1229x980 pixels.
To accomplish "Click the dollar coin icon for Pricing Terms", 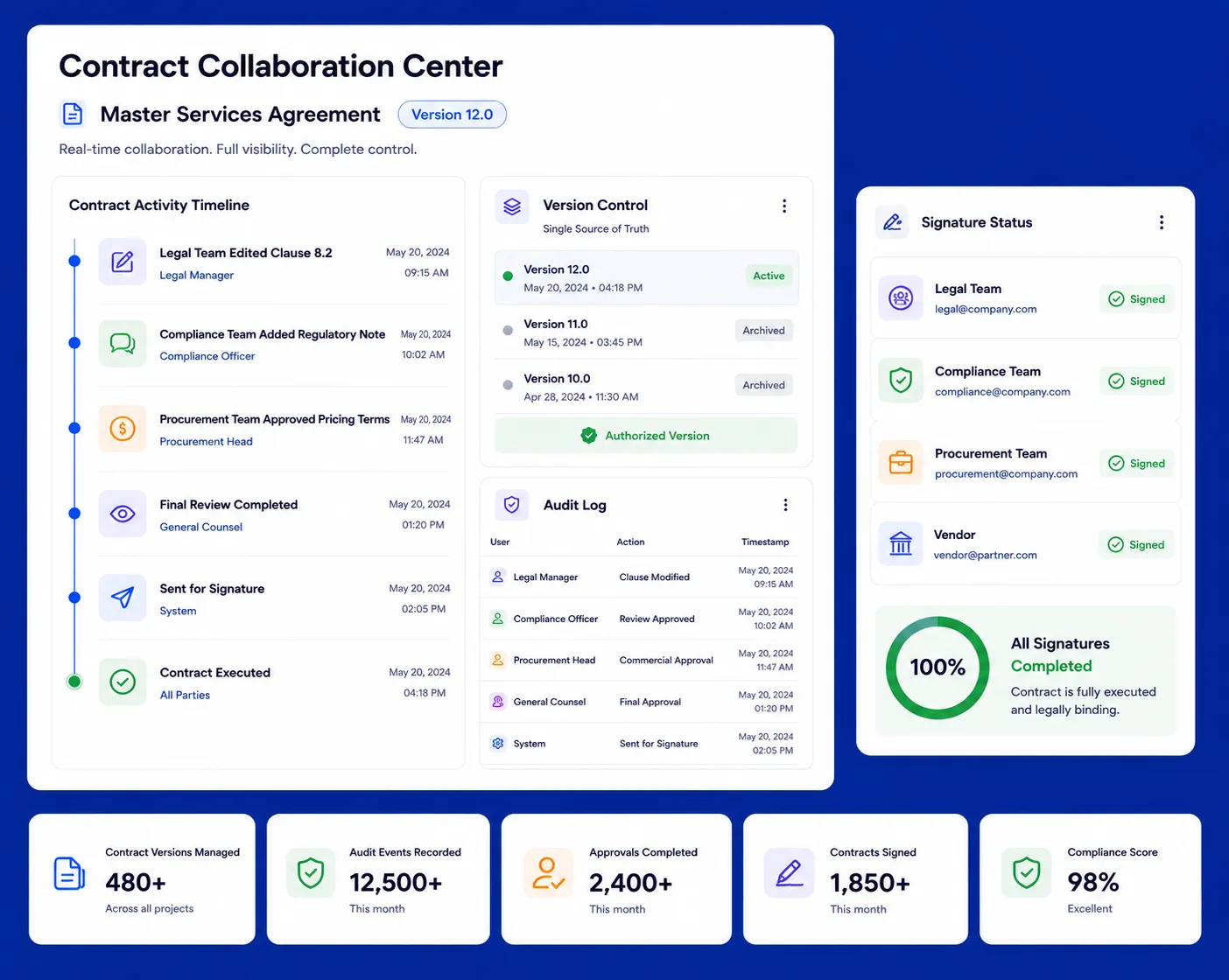I will pos(123,429).
